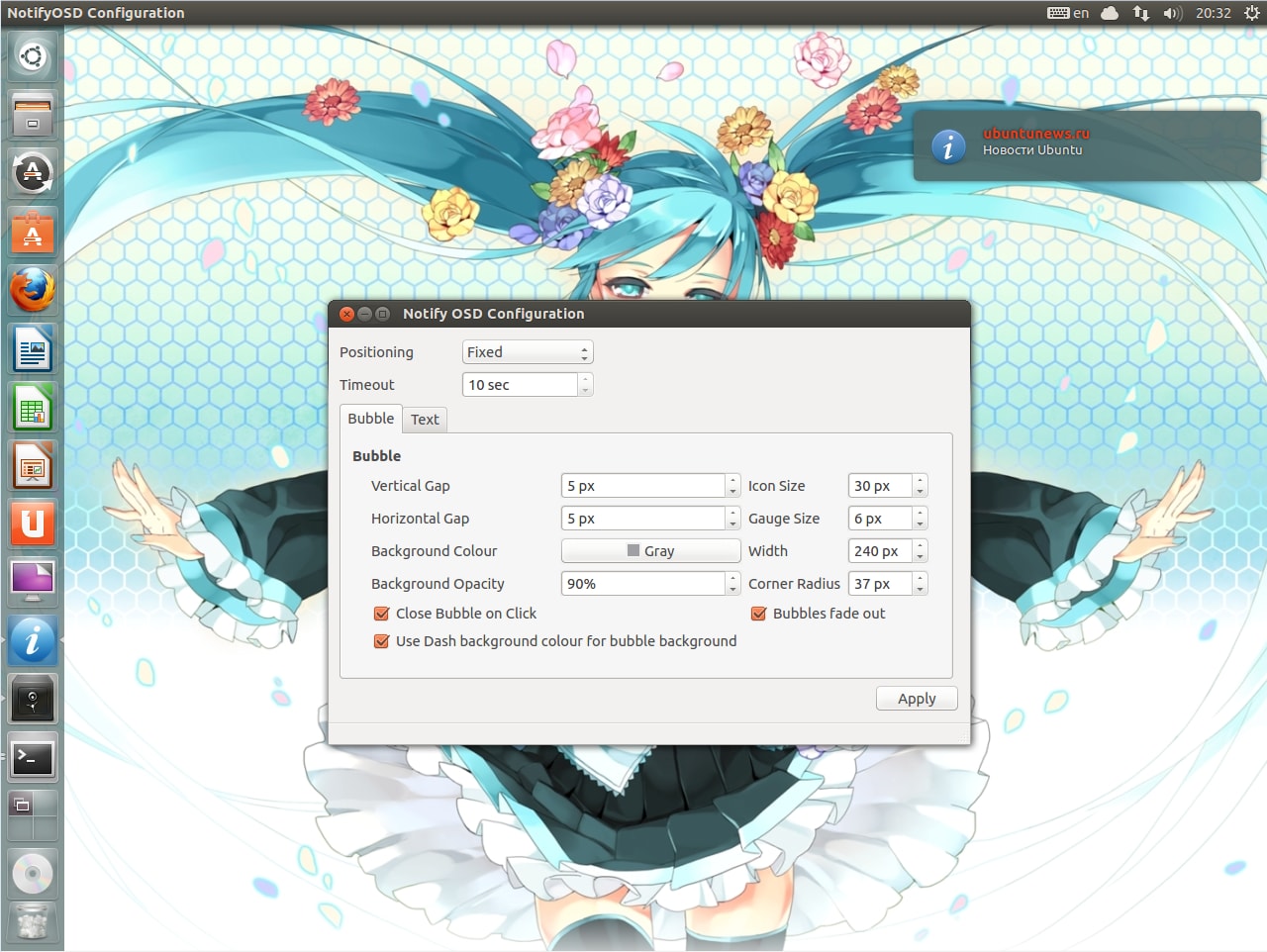Click the Icon Size spinner arrows
Screen dimensions: 1267x952
click(x=920, y=486)
